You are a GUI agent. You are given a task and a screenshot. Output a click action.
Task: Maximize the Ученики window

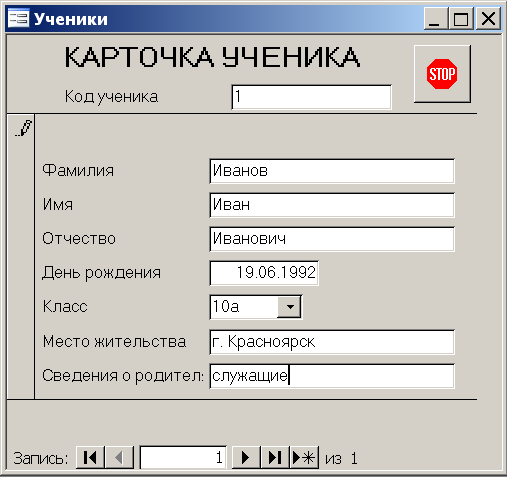point(461,19)
